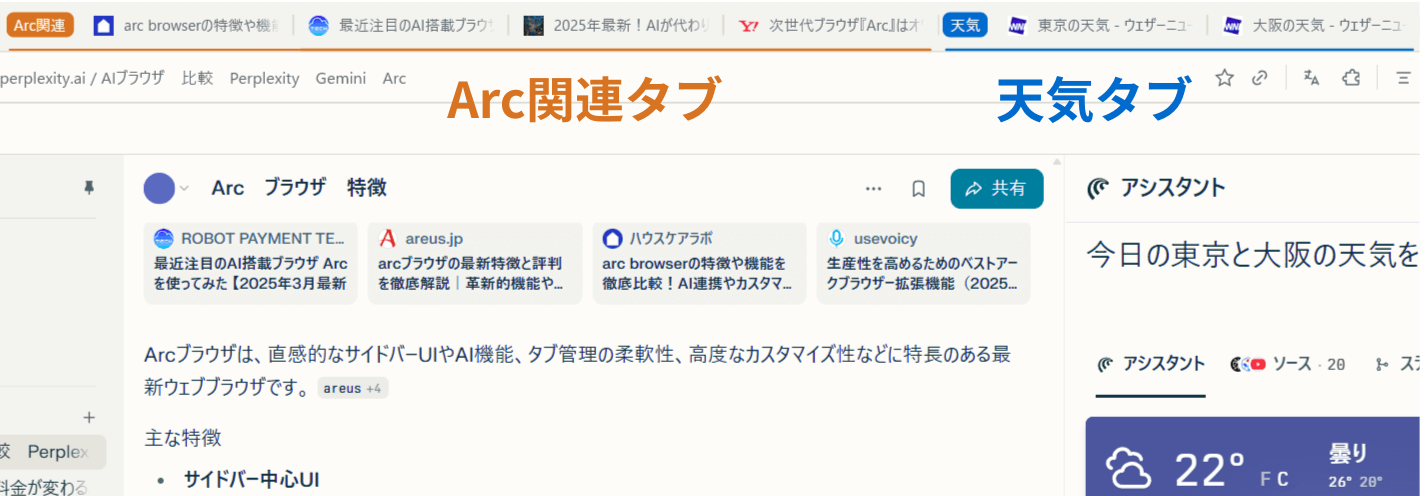
Task: Toggle the sidebar pin icon
Action: click(89, 187)
